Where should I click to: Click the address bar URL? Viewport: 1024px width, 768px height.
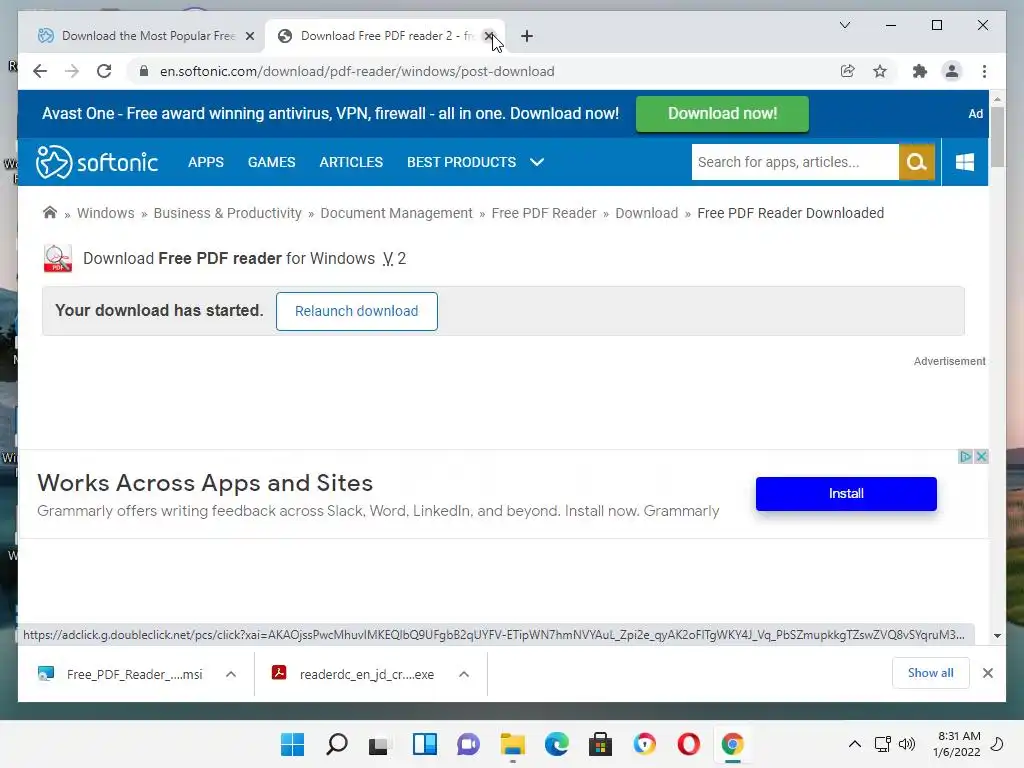tap(357, 71)
